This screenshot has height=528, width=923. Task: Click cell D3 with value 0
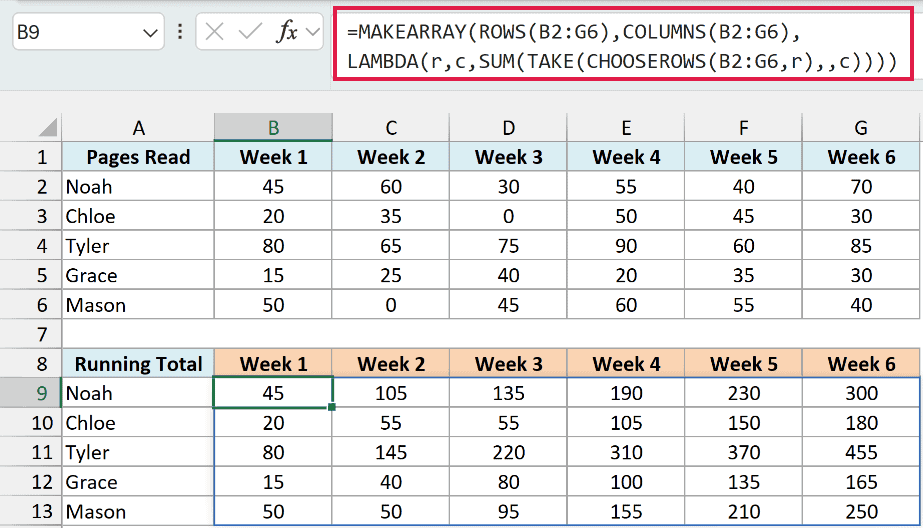[x=509, y=216]
